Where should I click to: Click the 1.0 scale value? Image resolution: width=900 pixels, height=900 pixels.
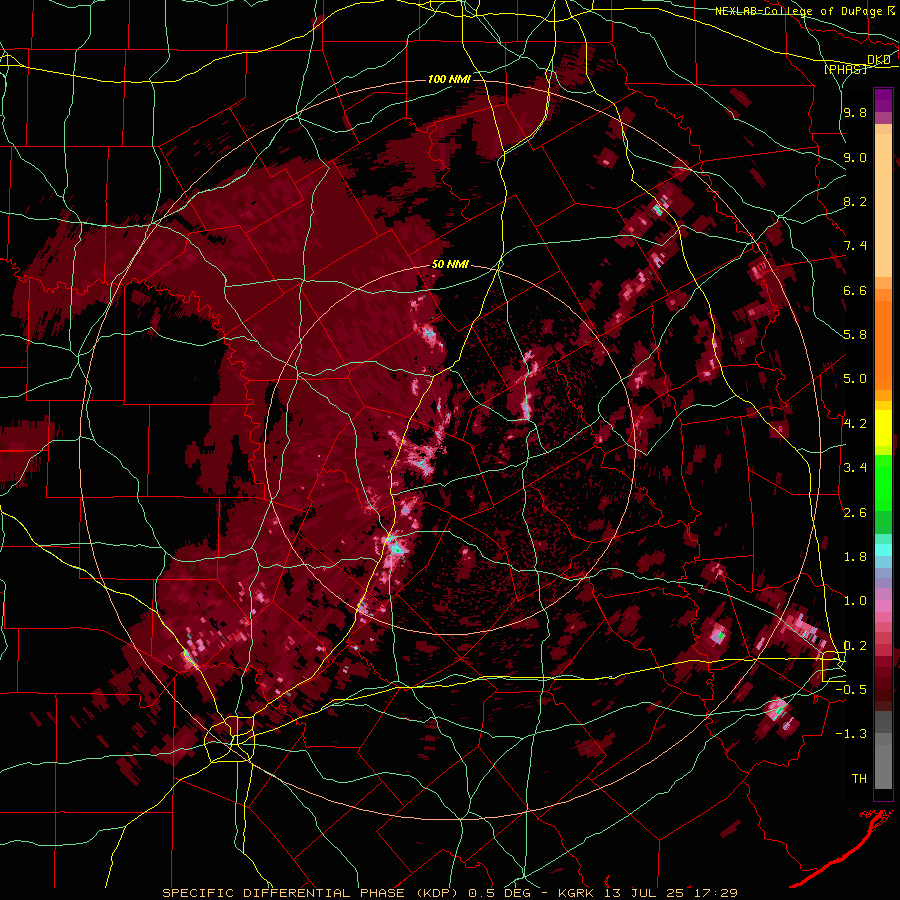click(855, 602)
